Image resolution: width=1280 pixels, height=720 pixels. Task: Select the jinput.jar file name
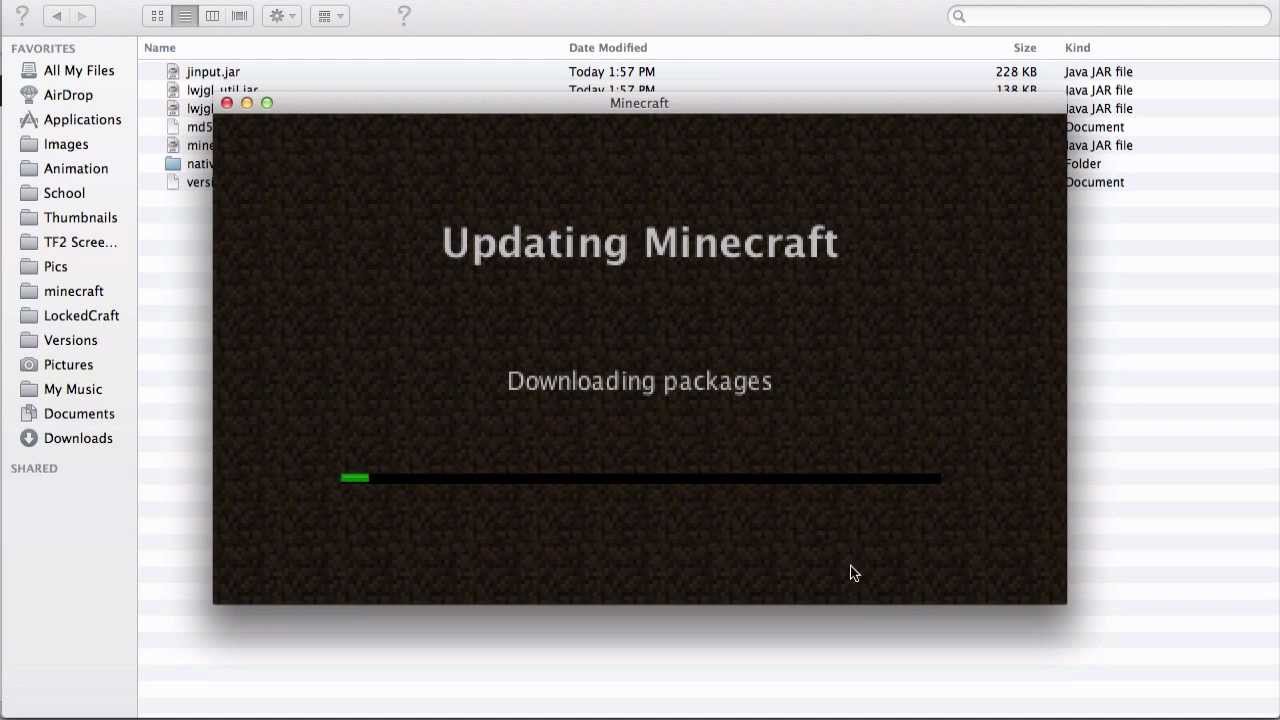(213, 72)
